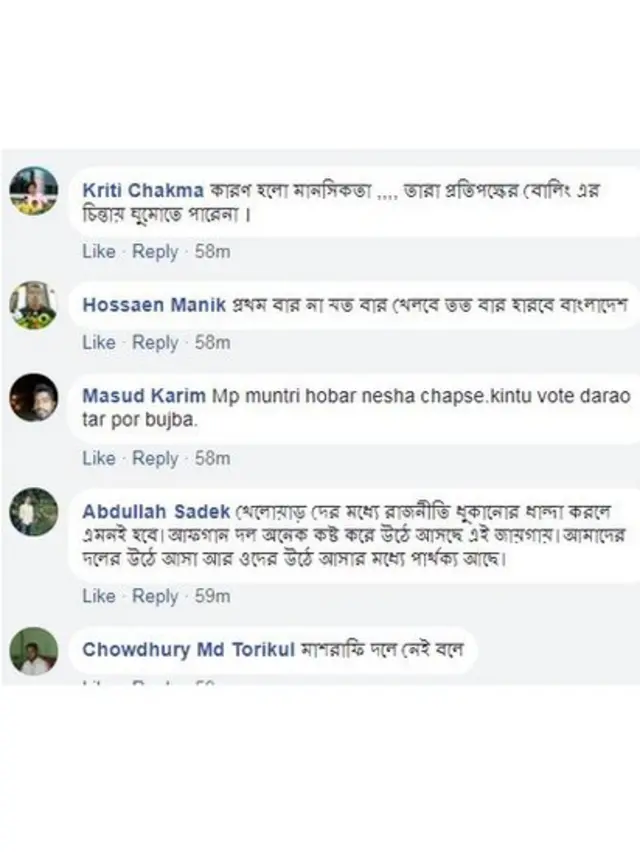The width and height of the screenshot is (640, 852).
Task: Like Kriti Chakma's comment
Action: [98, 251]
